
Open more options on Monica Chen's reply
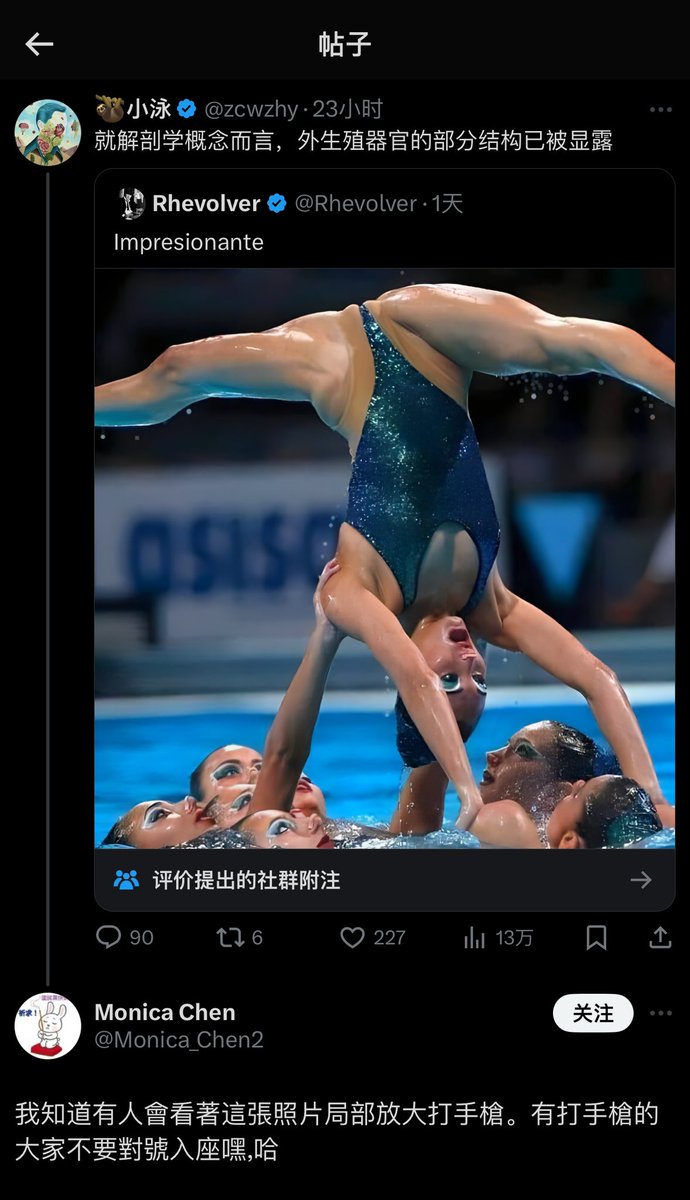(x=660, y=1013)
